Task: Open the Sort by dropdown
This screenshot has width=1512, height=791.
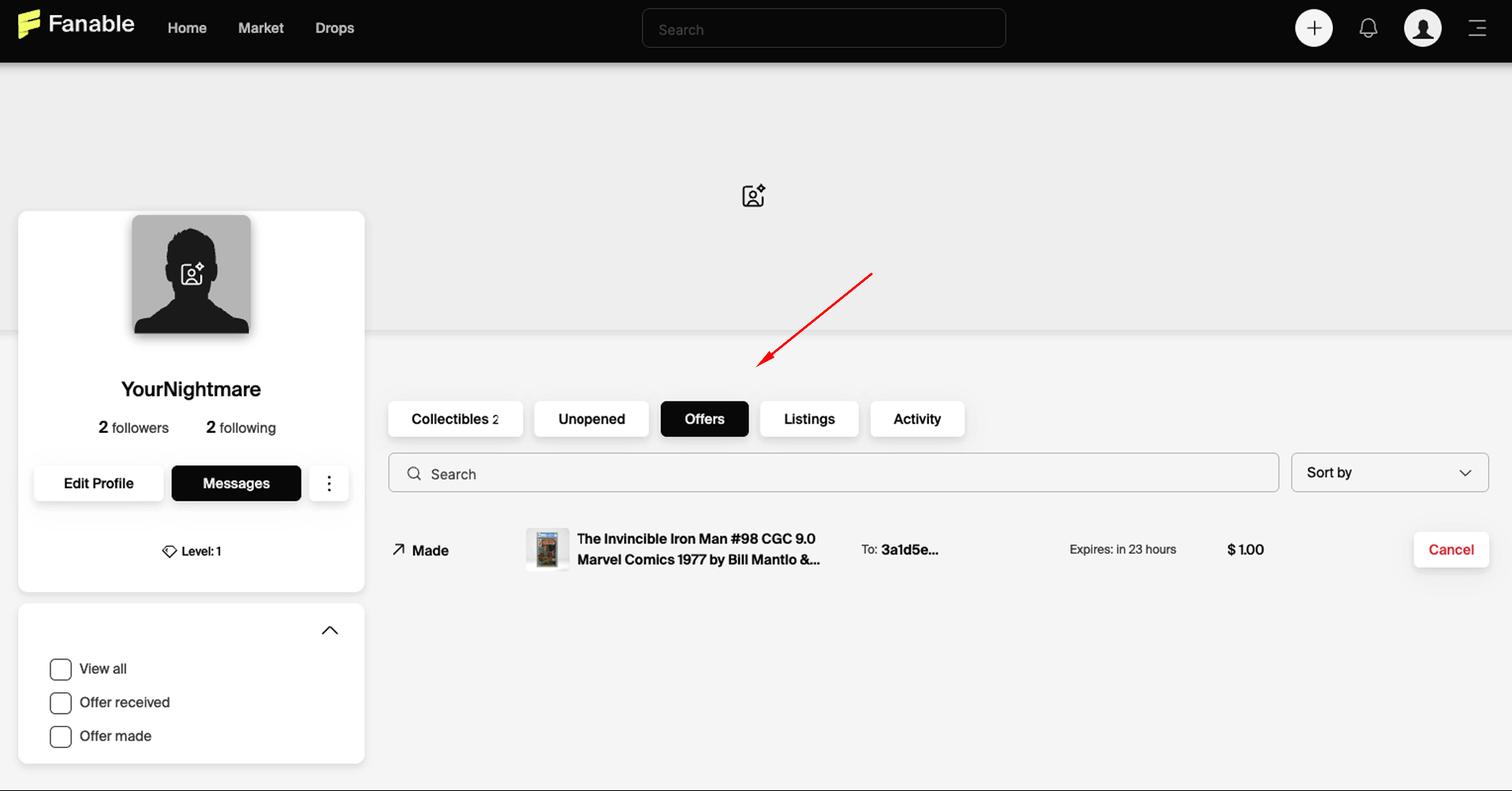Action: (1389, 472)
